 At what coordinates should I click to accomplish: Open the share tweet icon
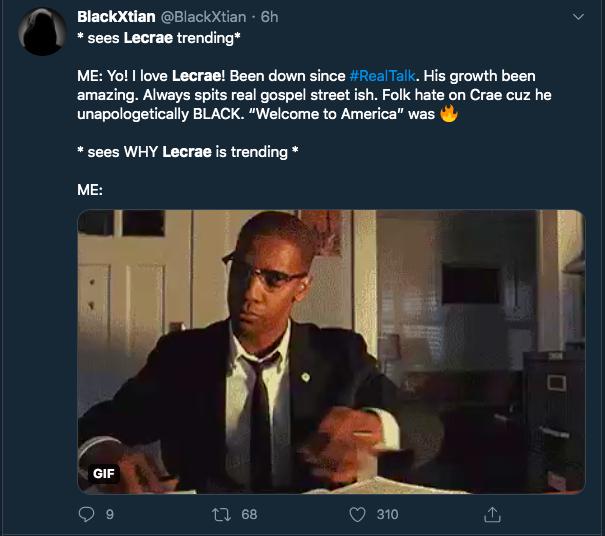click(x=491, y=514)
